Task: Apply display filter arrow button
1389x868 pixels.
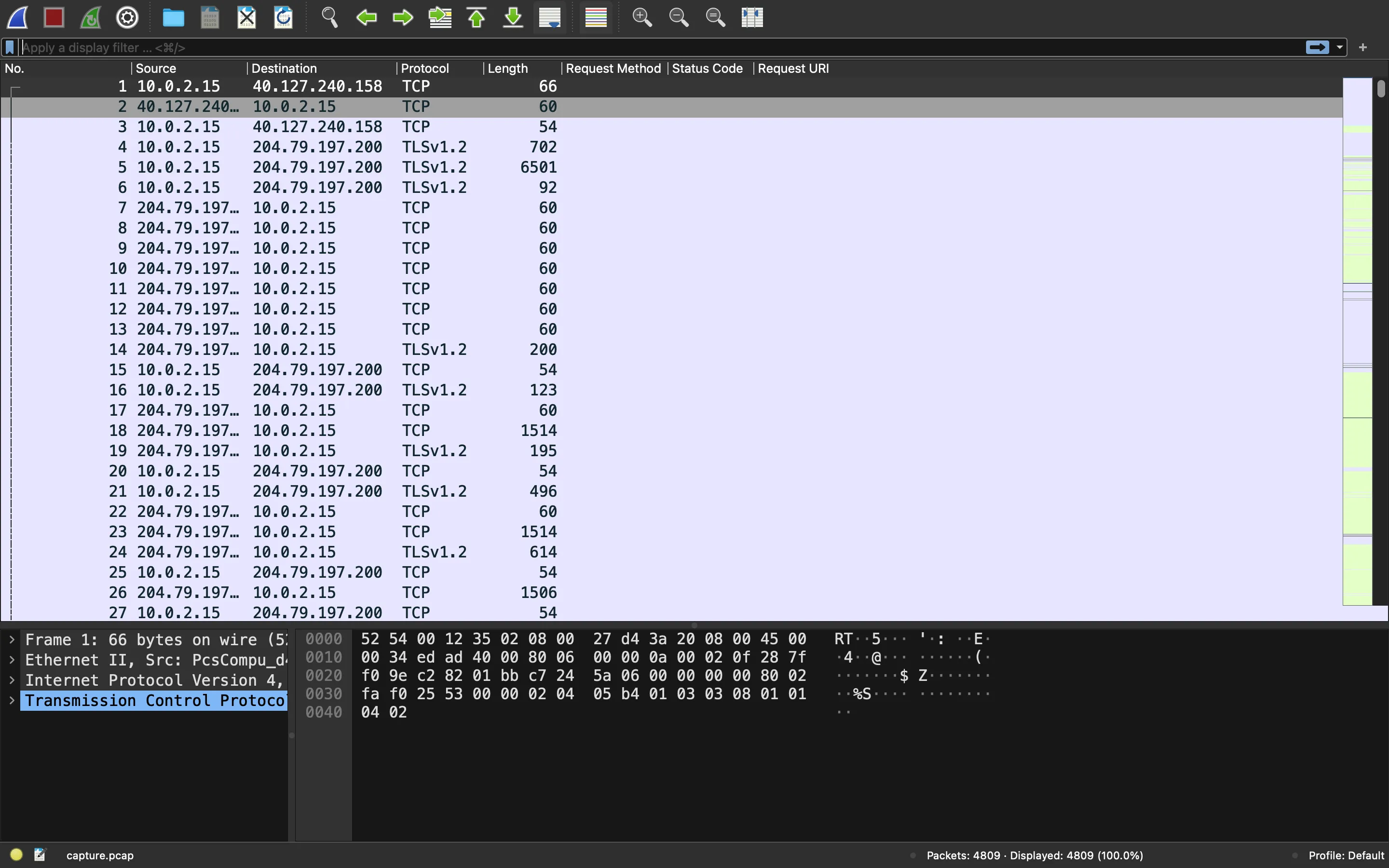Action: tap(1318, 48)
